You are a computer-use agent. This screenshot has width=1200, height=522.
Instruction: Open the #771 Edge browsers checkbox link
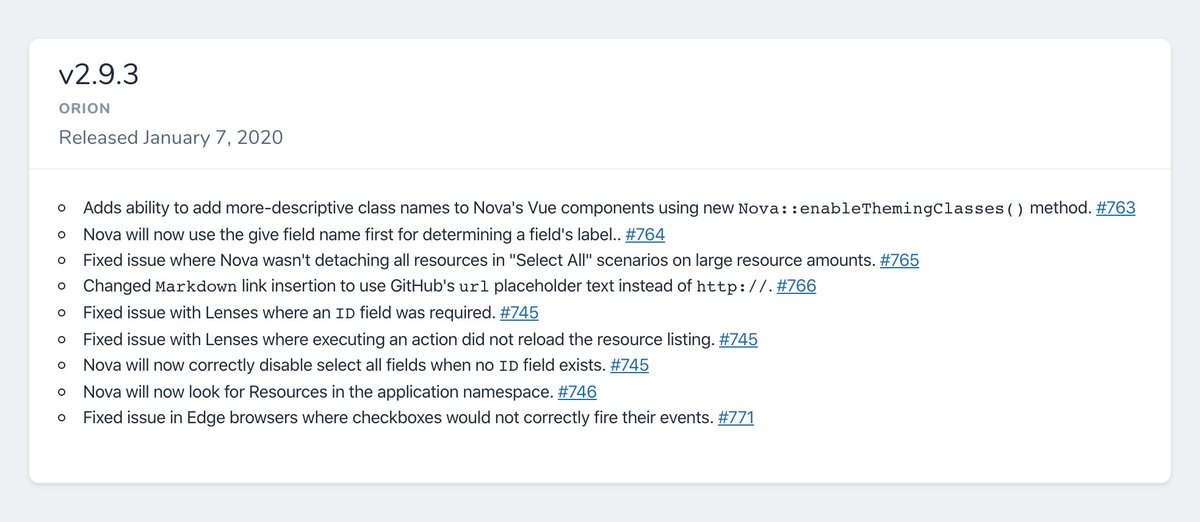point(735,417)
